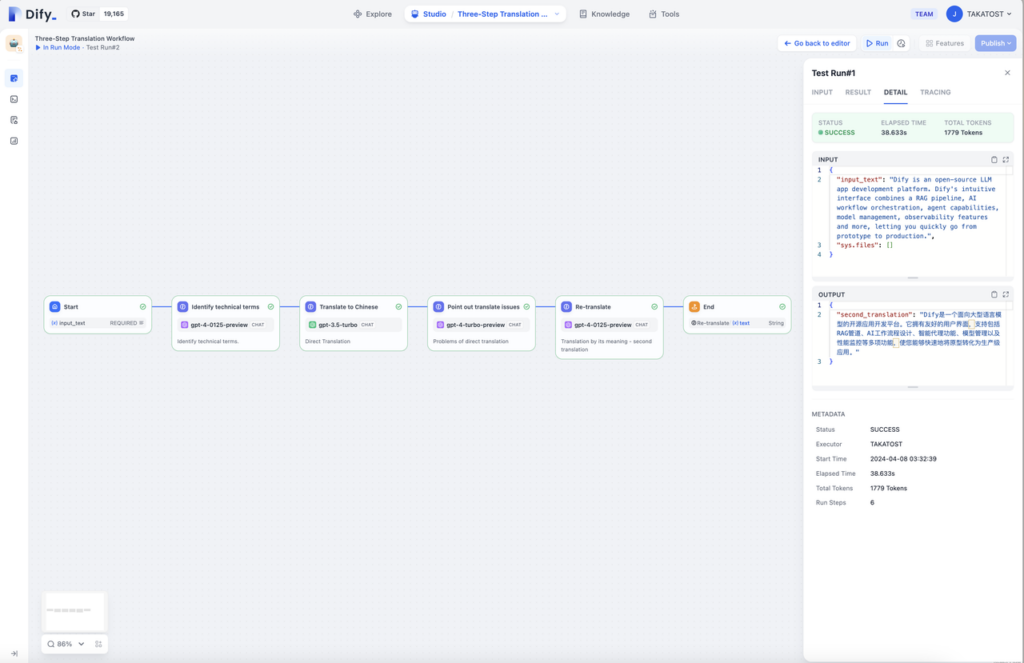Select the Re-translate node icon
1024x663 pixels.
[x=567, y=306]
